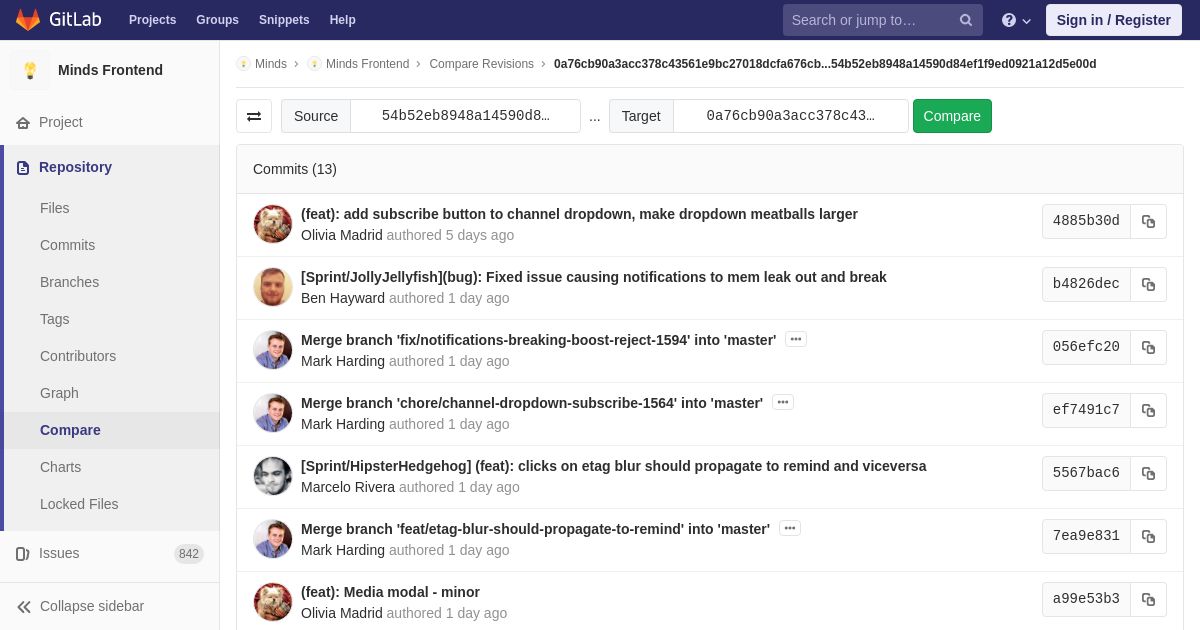Expand description of etag-blur merge commit
Screen dimensions: 1200x630
tap(790, 528)
